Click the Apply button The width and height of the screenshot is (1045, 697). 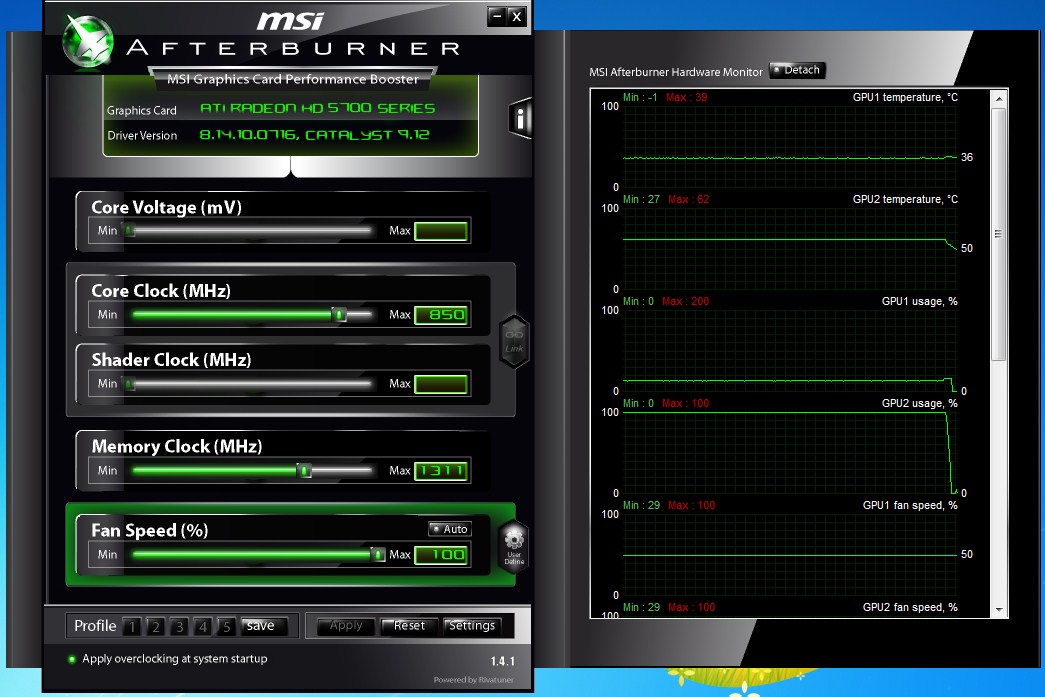tap(346, 626)
